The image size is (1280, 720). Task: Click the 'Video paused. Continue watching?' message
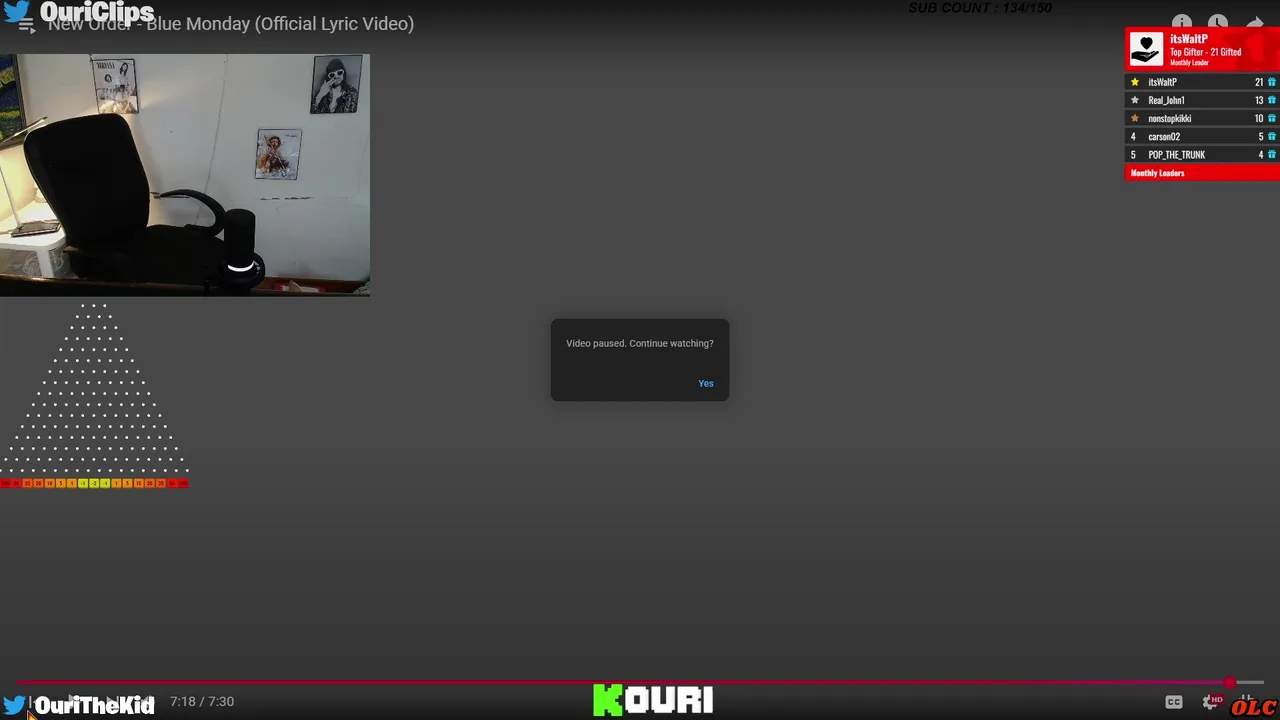point(640,343)
